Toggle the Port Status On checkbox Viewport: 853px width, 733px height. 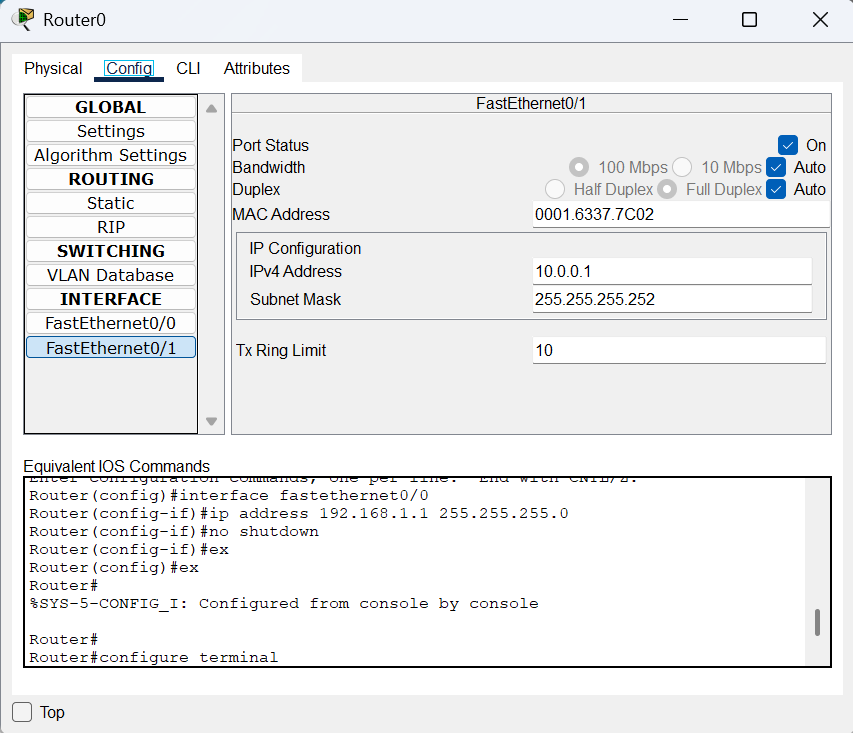coord(788,145)
